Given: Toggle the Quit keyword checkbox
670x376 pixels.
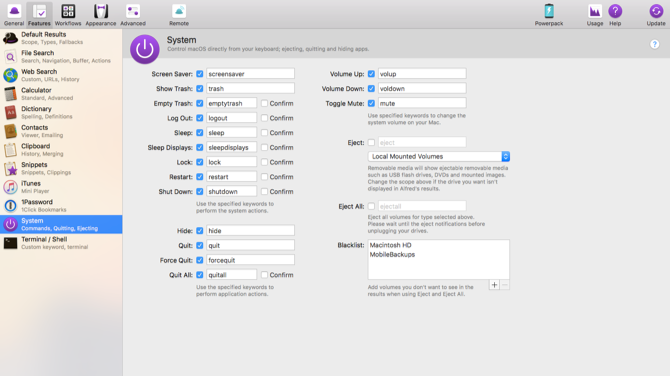Looking at the screenshot, I should tap(200, 245).
